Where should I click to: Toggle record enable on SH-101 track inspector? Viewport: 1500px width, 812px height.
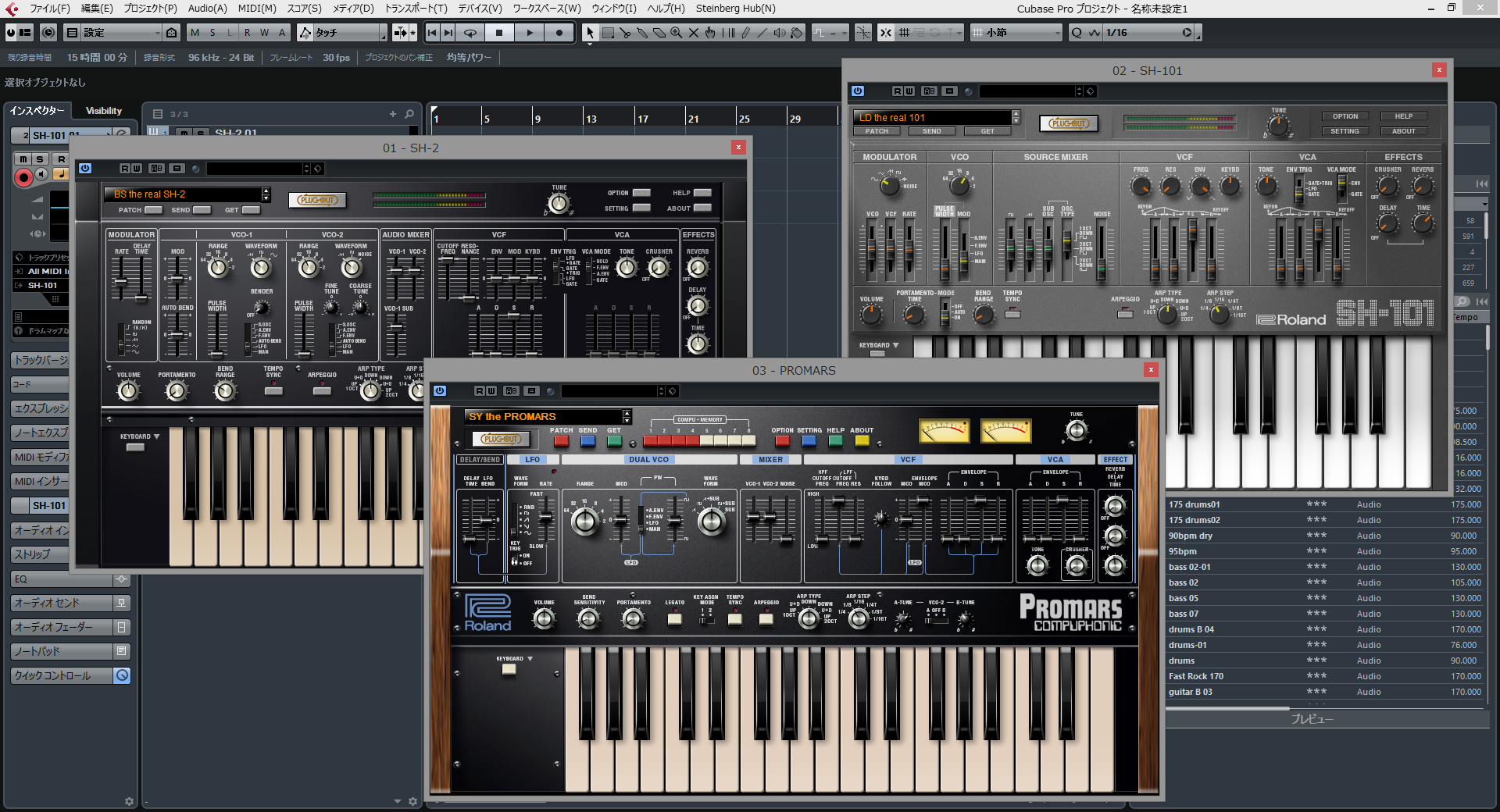[x=23, y=178]
